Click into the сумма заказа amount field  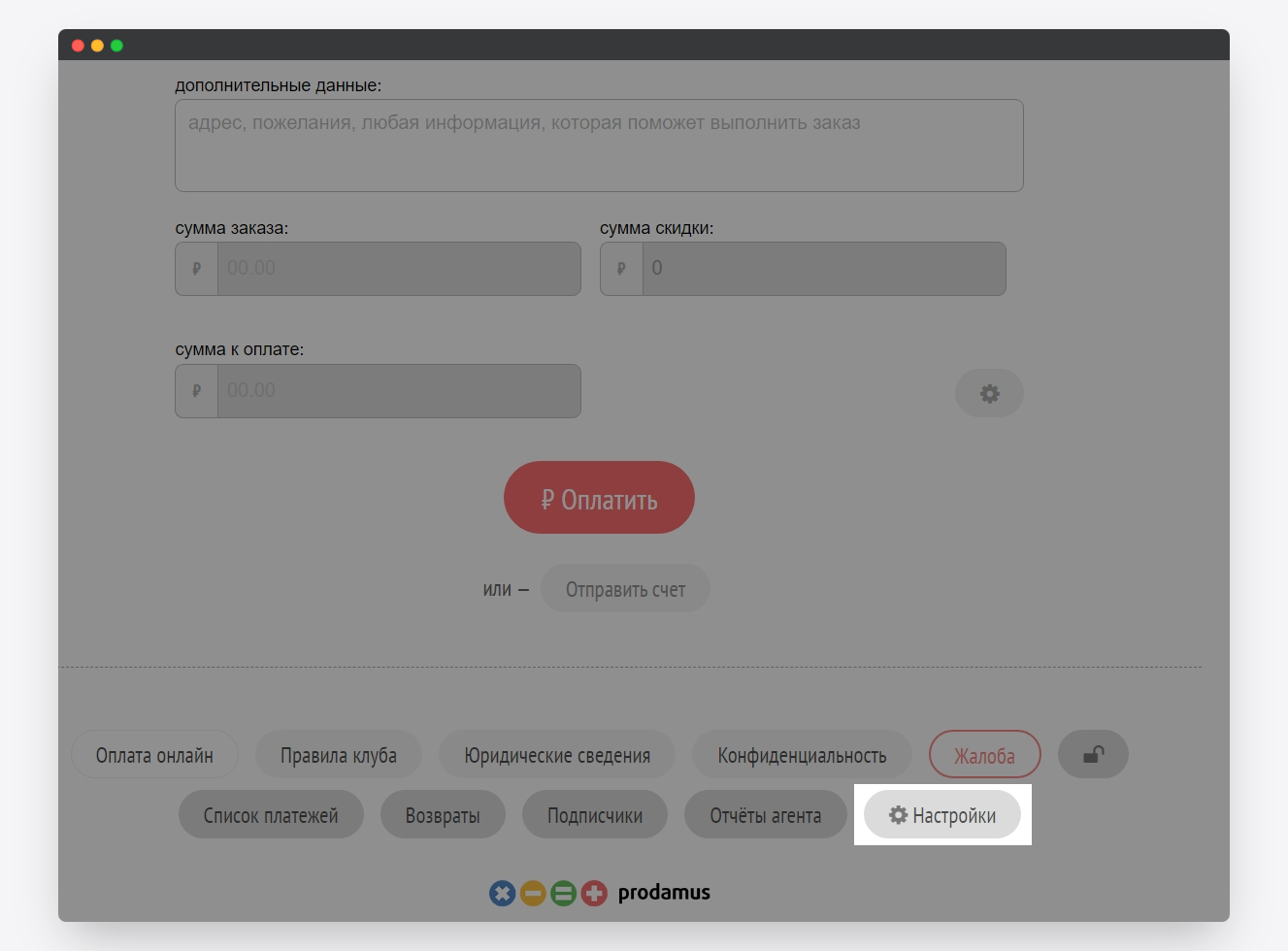point(398,269)
